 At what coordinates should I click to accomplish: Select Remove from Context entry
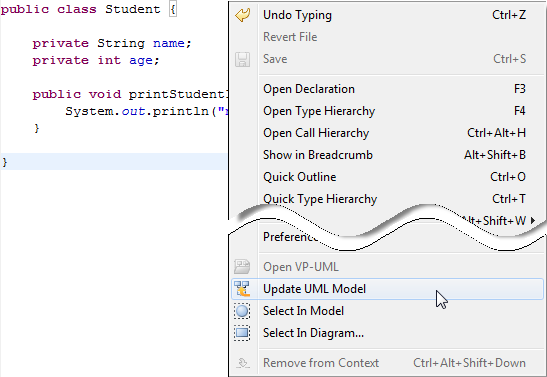(387, 363)
